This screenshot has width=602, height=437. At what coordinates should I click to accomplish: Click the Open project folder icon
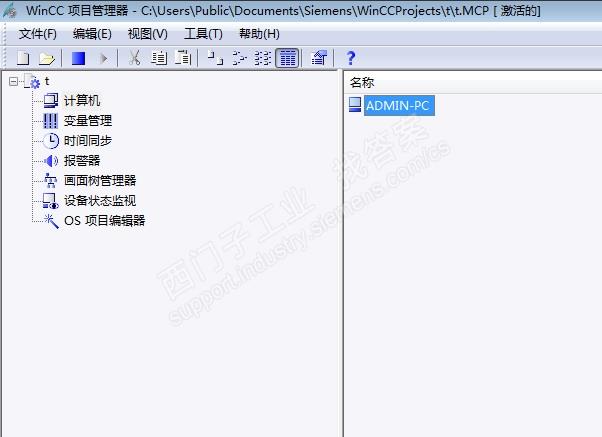[x=47, y=58]
